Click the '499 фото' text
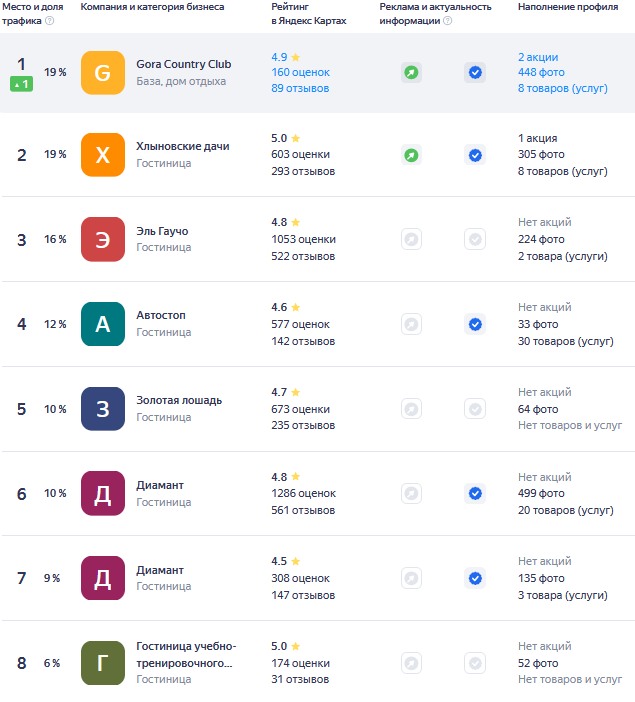The width and height of the screenshot is (635, 702). tap(541, 493)
